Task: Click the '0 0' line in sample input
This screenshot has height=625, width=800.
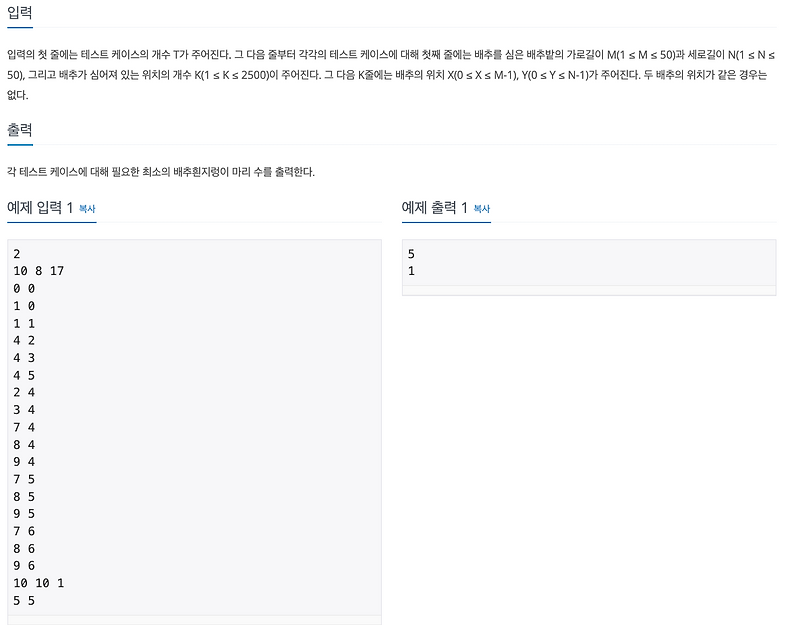Action: click(x=24, y=288)
